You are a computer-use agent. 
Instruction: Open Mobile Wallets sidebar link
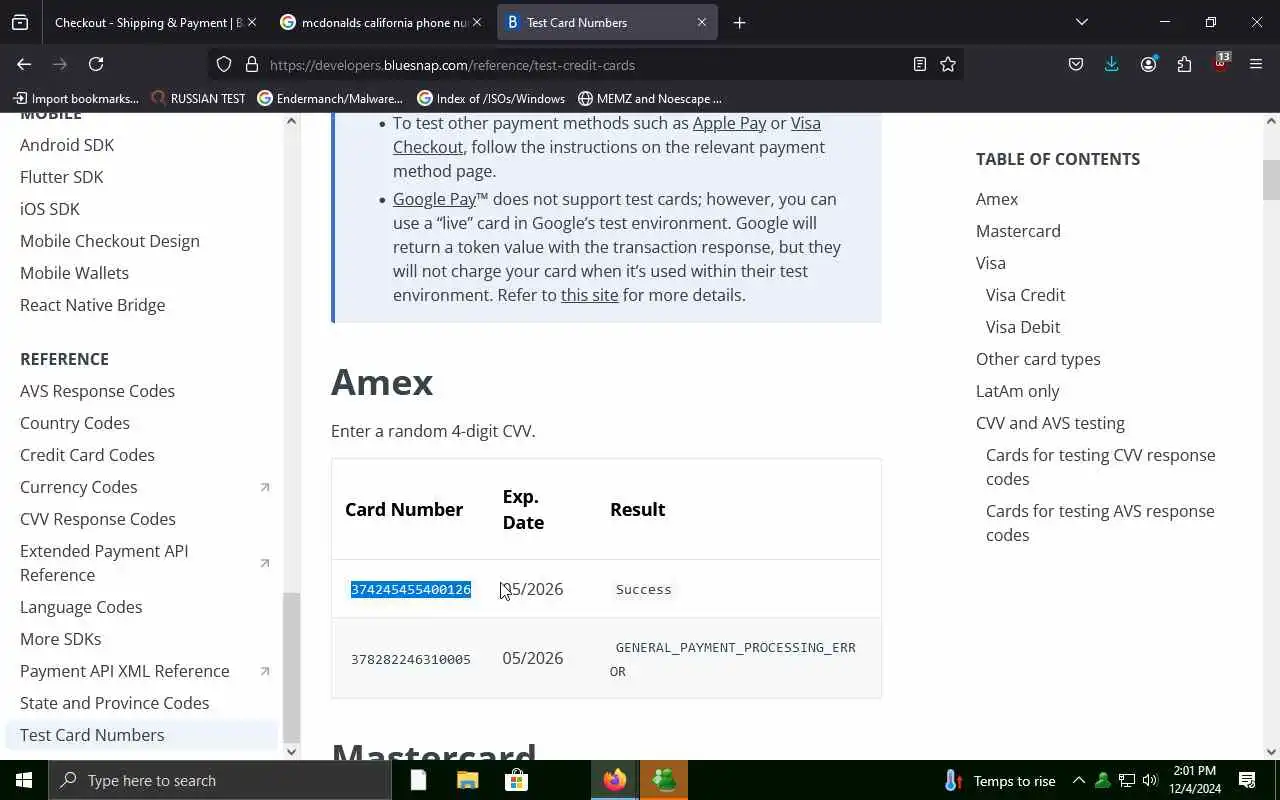(x=74, y=273)
